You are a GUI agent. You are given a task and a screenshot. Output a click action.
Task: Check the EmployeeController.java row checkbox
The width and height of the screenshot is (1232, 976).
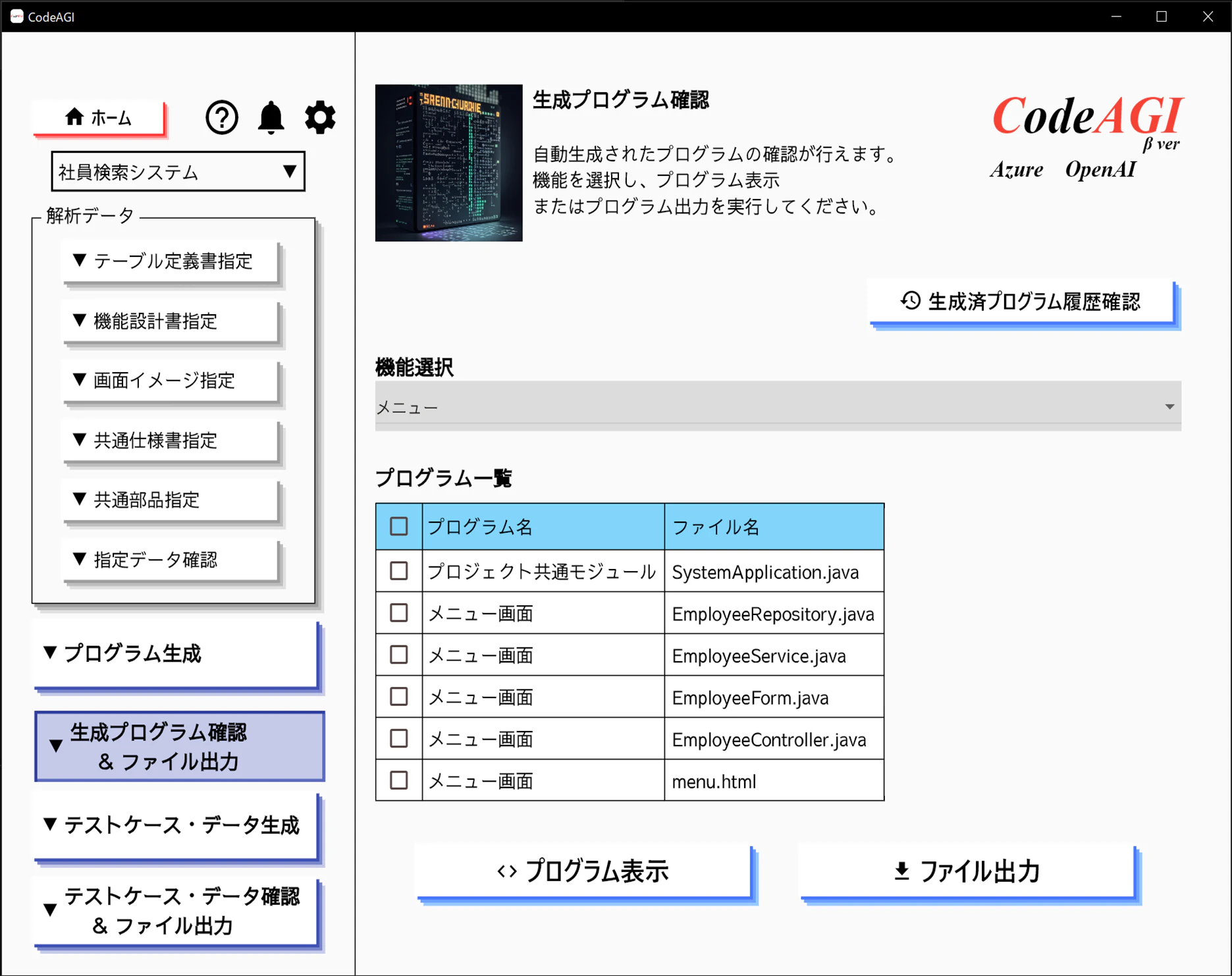(399, 738)
